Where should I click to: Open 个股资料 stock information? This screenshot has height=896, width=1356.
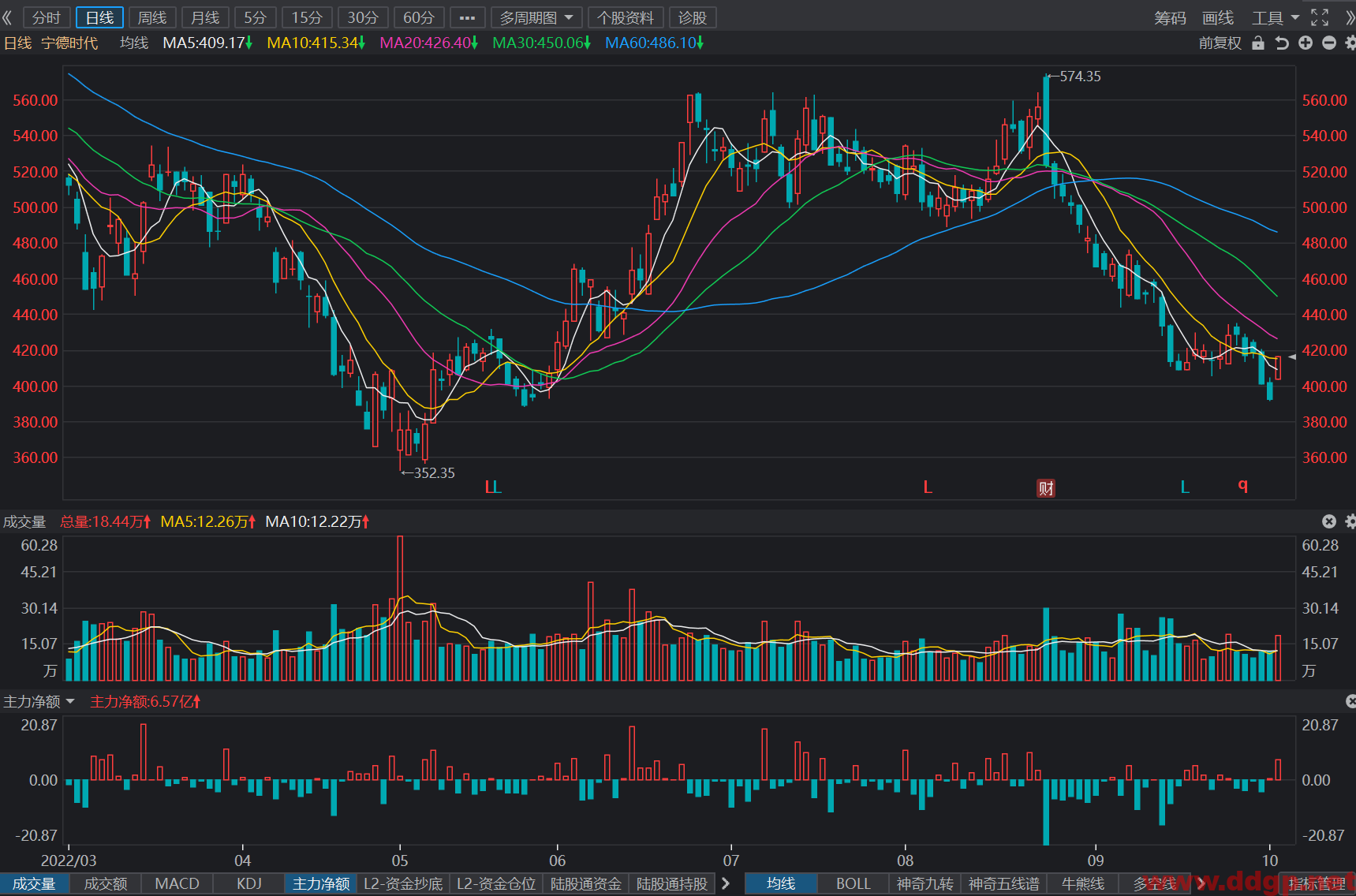(626, 17)
